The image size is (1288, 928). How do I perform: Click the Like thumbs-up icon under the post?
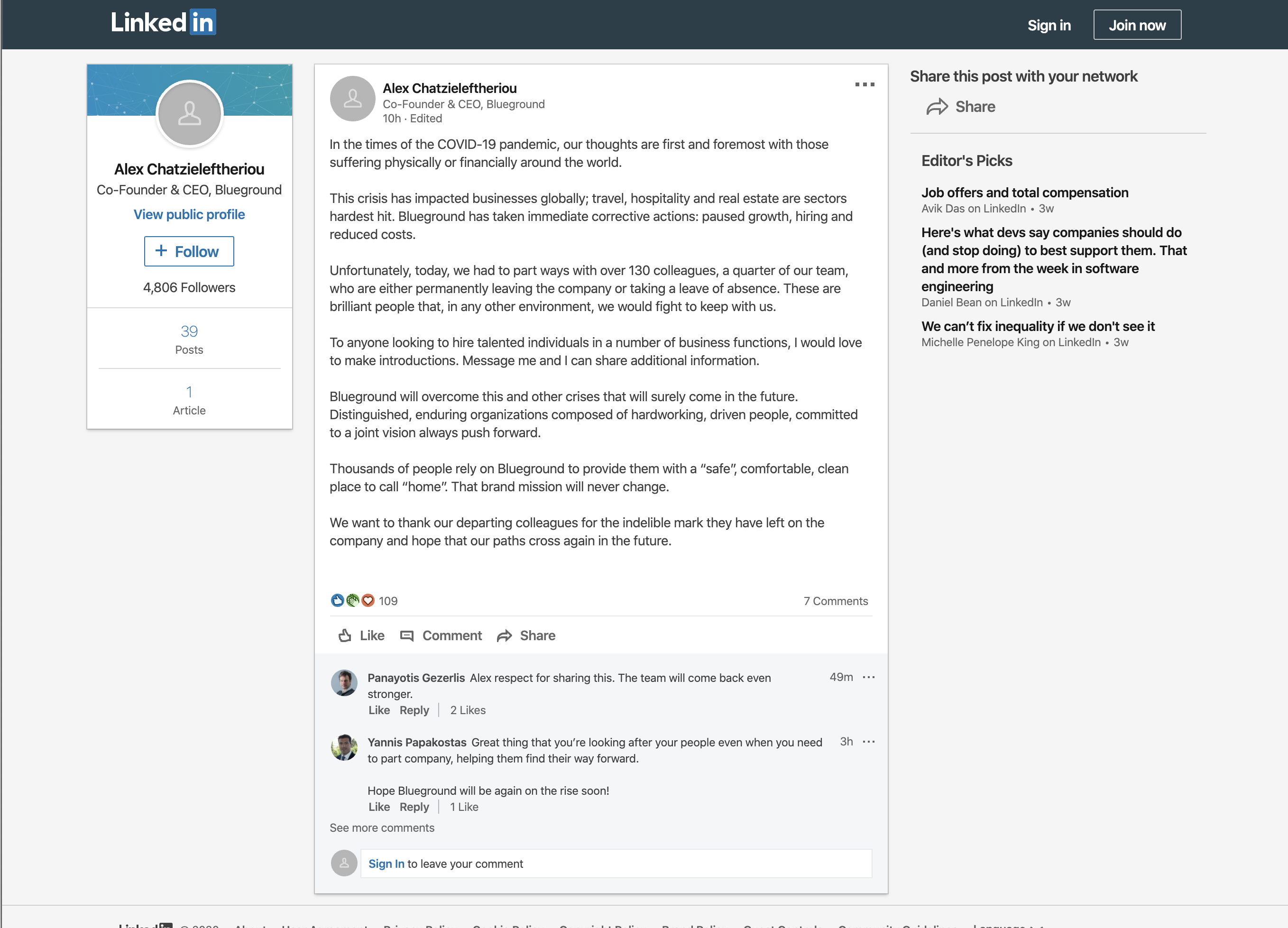(x=345, y=635)
